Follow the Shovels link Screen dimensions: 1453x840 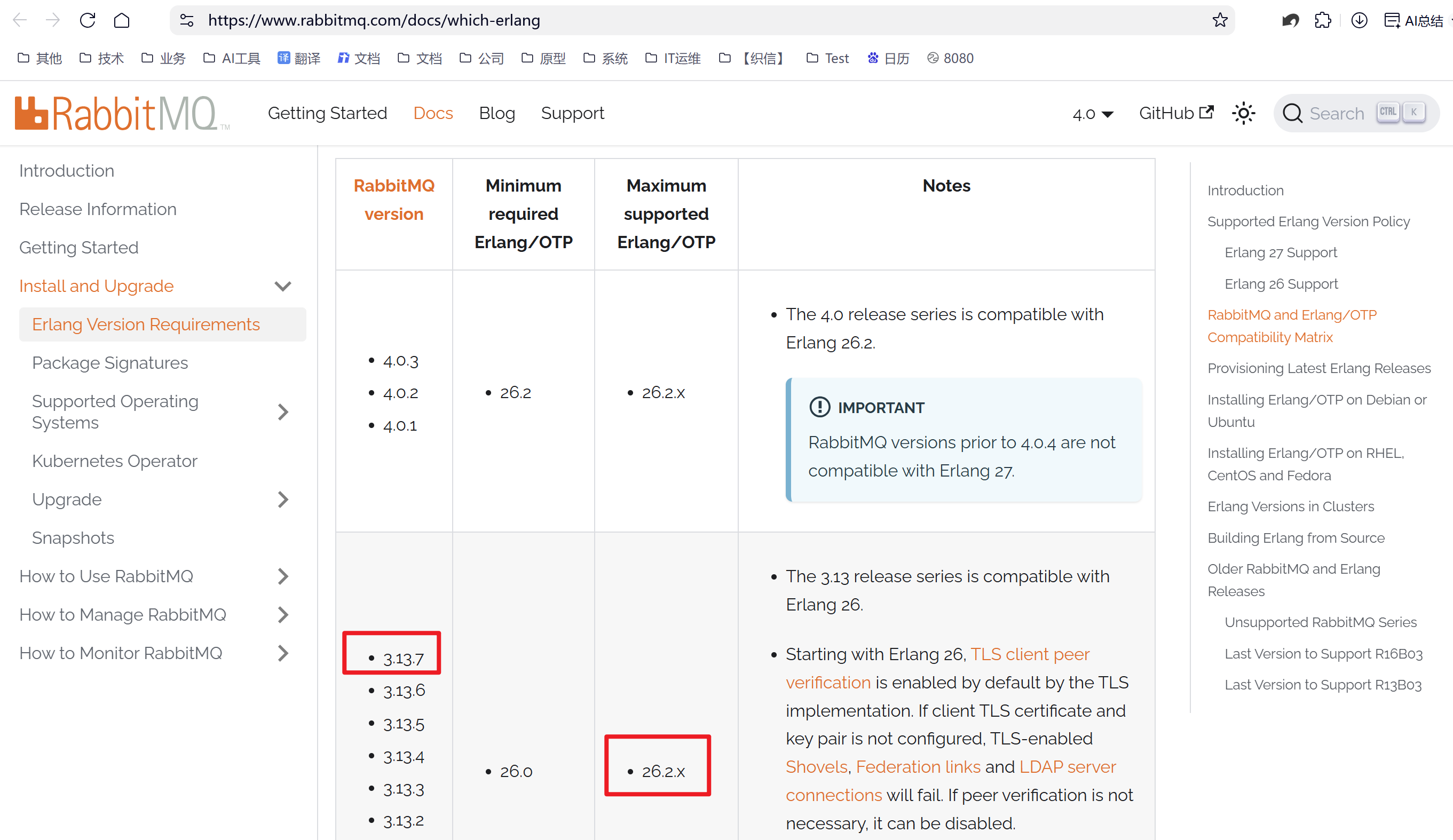[817, 767]
